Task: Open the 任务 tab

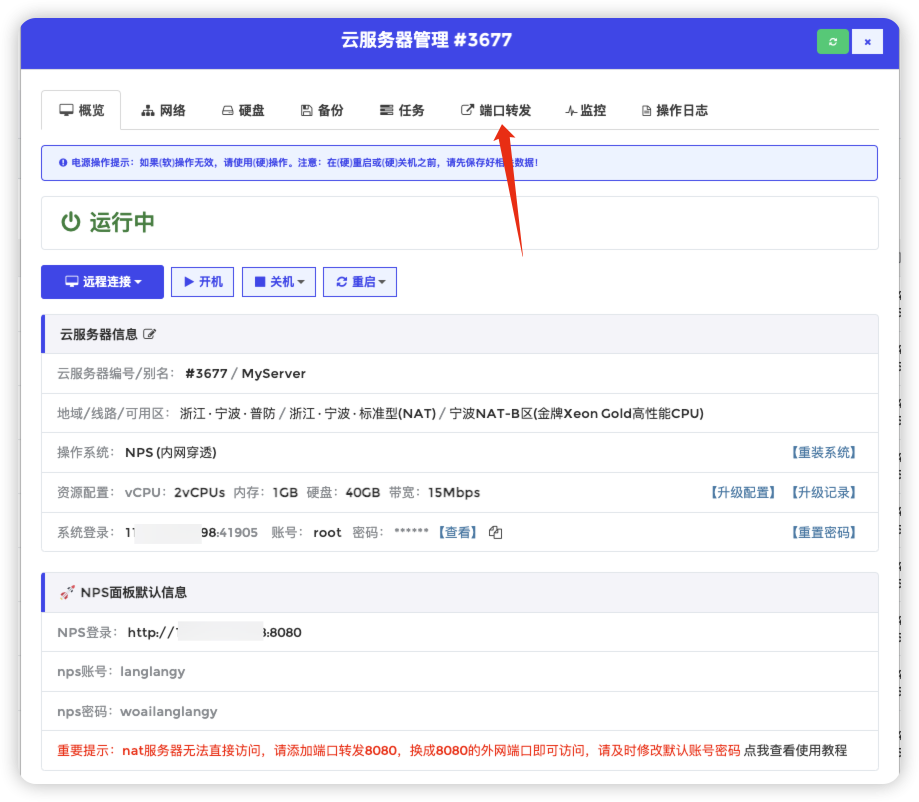Action: (402, 110)
